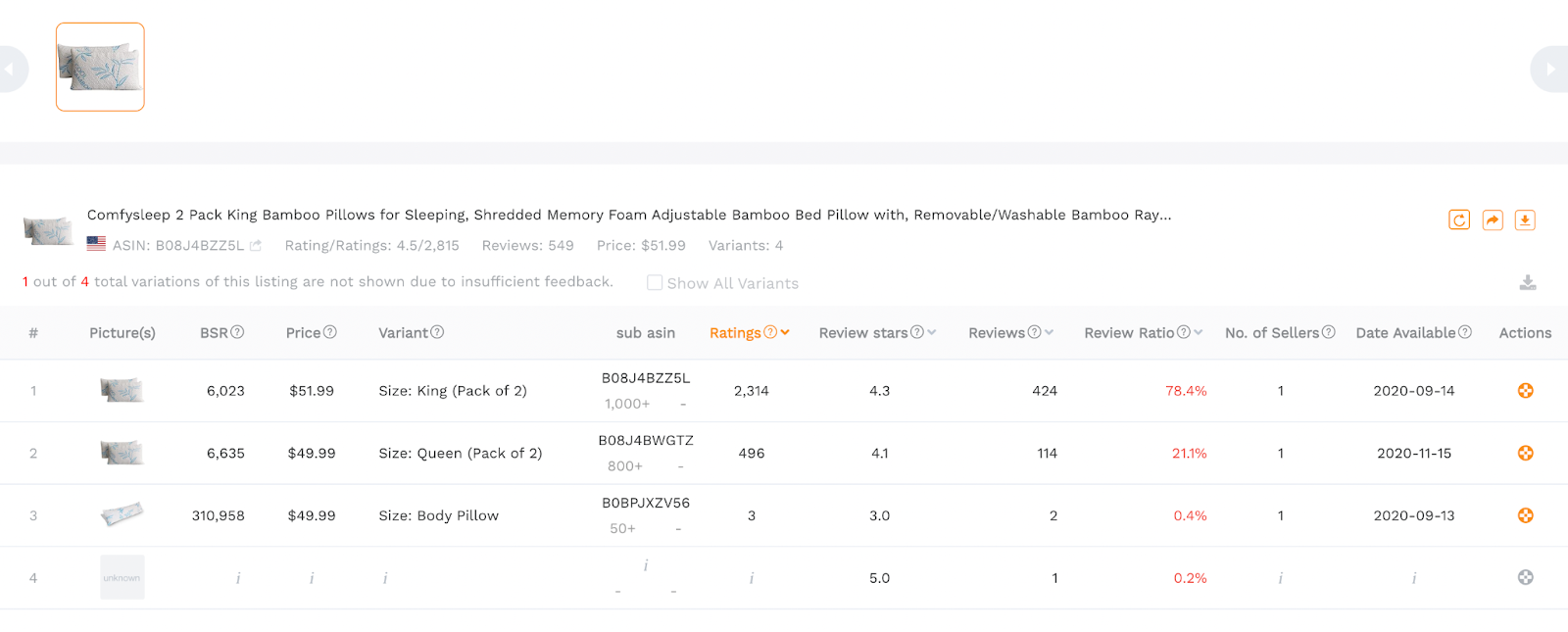Click the Variant column header
Screen dimensions: 1568x632
click(x=403, y=333)
